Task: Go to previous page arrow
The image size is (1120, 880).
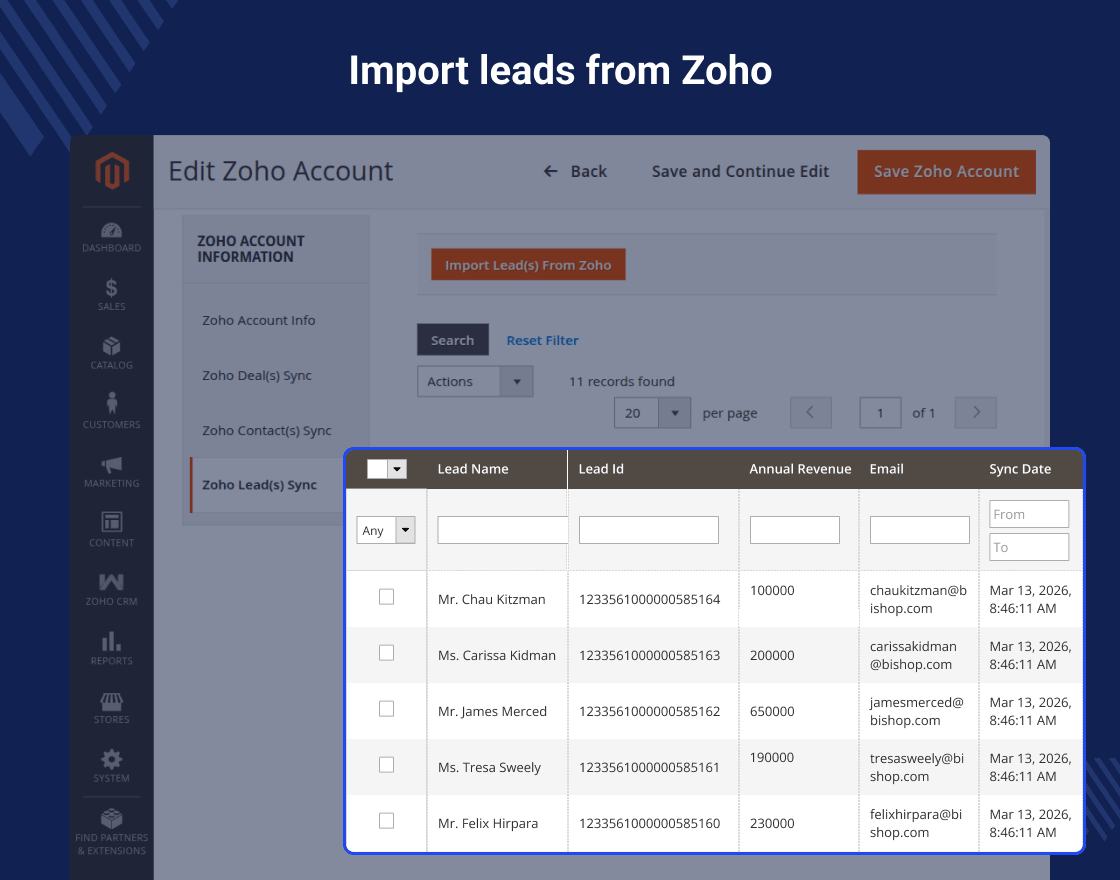Action: point(811,413)
